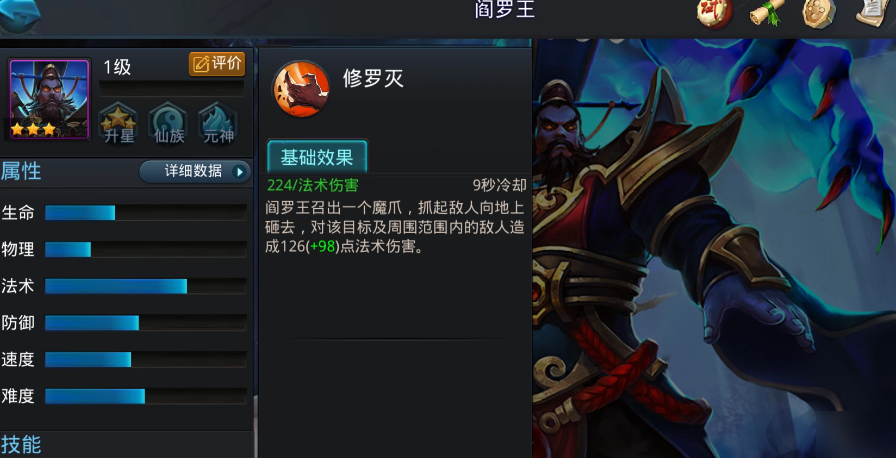Open the scroll tied with green ribbon

click(x=767, y=13)
